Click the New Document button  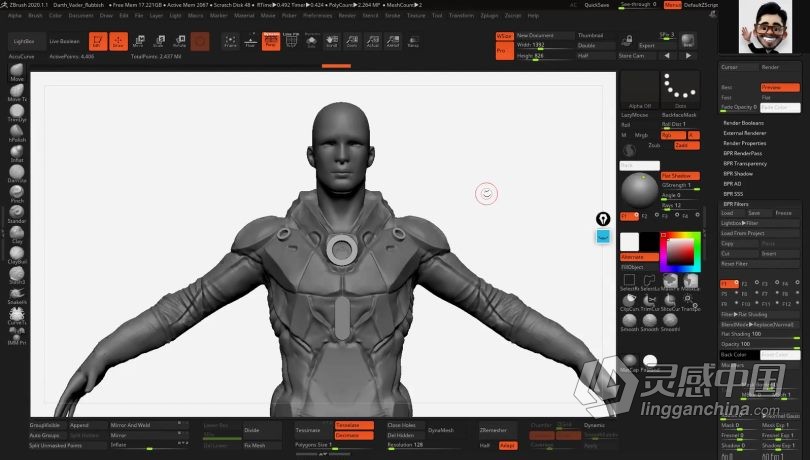pos(545,36)
